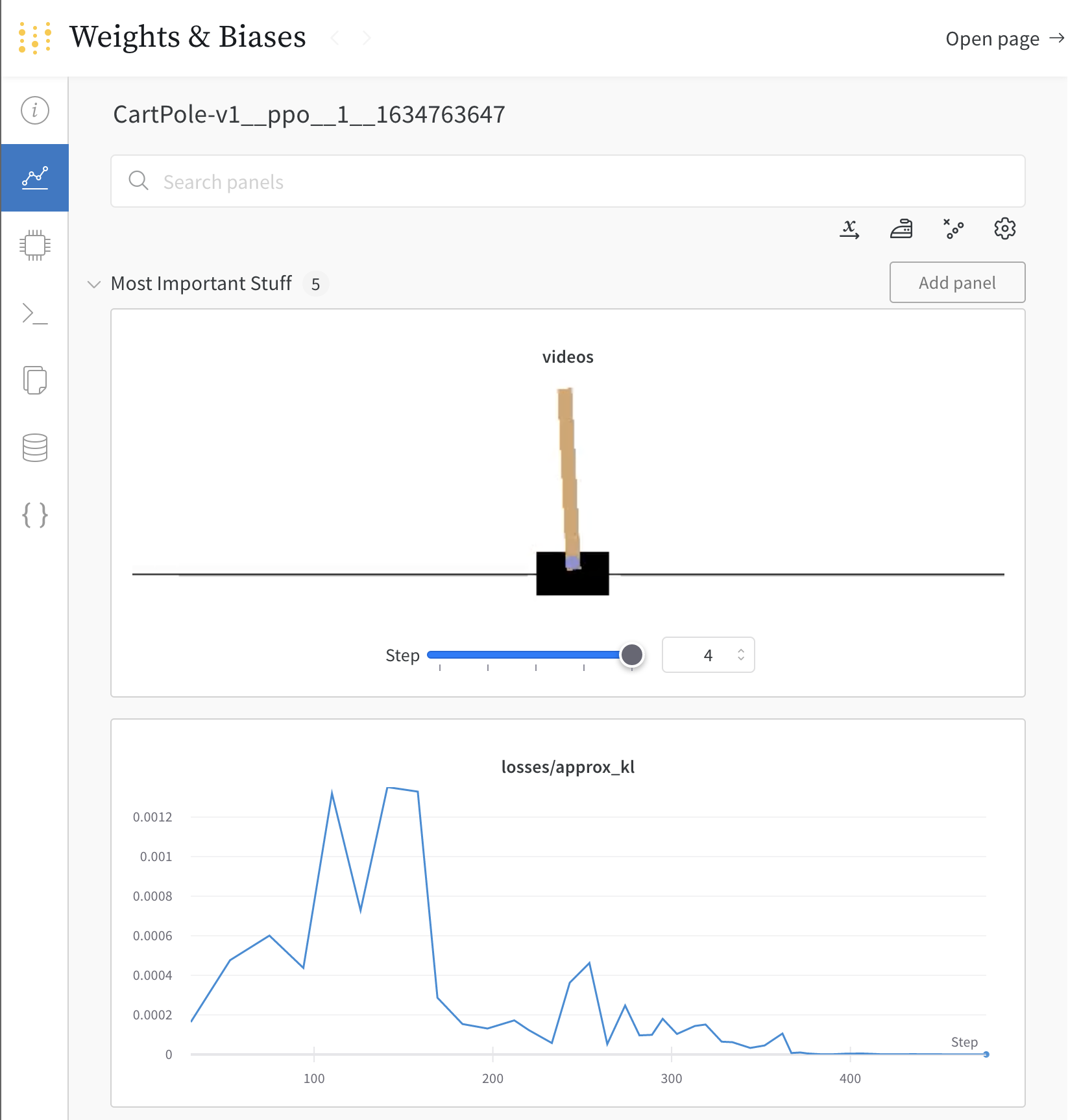Open the Files sidebar icon
Image resolution: width=1068 pixels, height=1120 pixels.
click(x=34, y=380)
